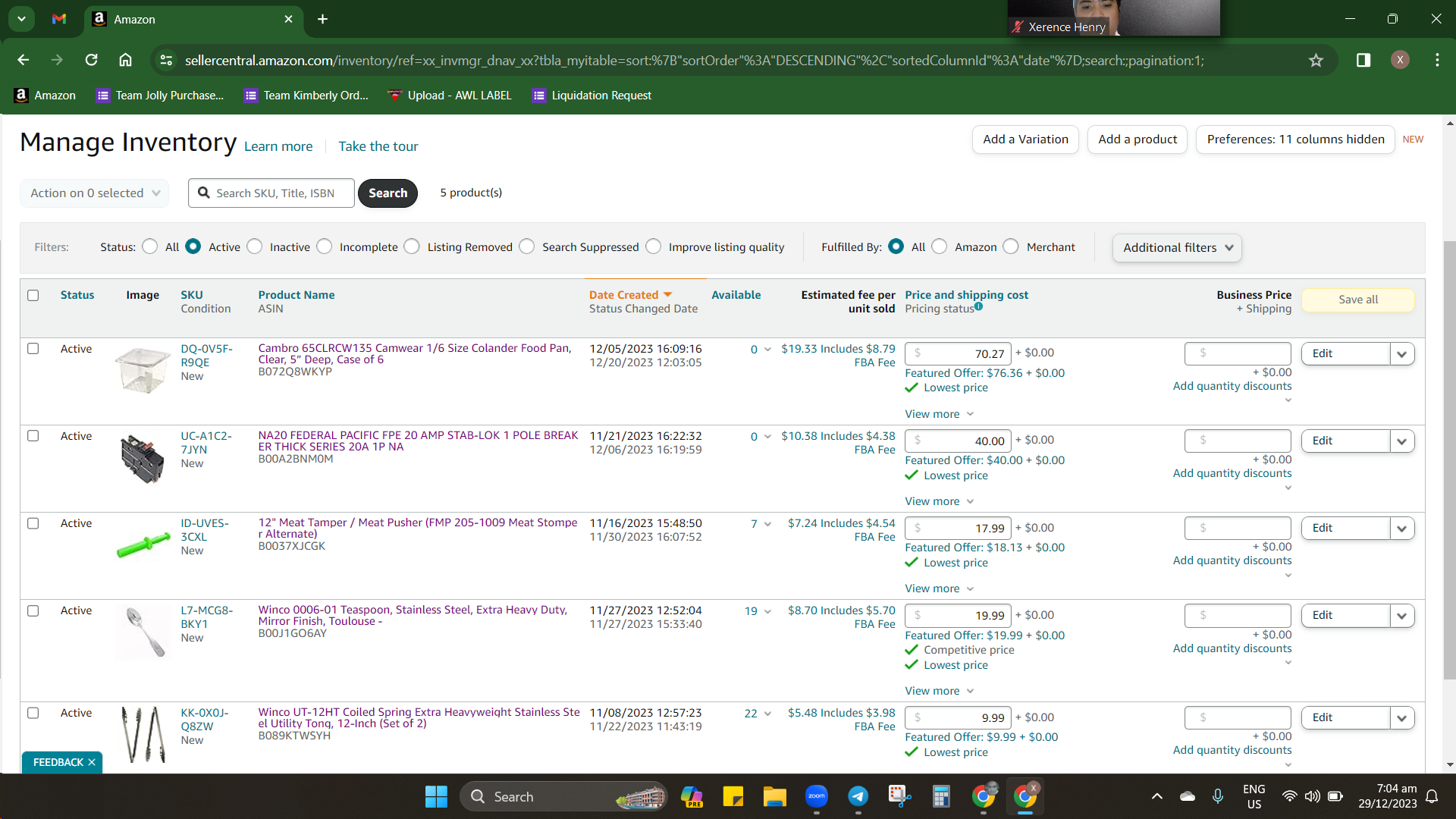1456x819 pixels.
Task: Select Fulfilled By Merchant radio
Action: coord(1011,246)
